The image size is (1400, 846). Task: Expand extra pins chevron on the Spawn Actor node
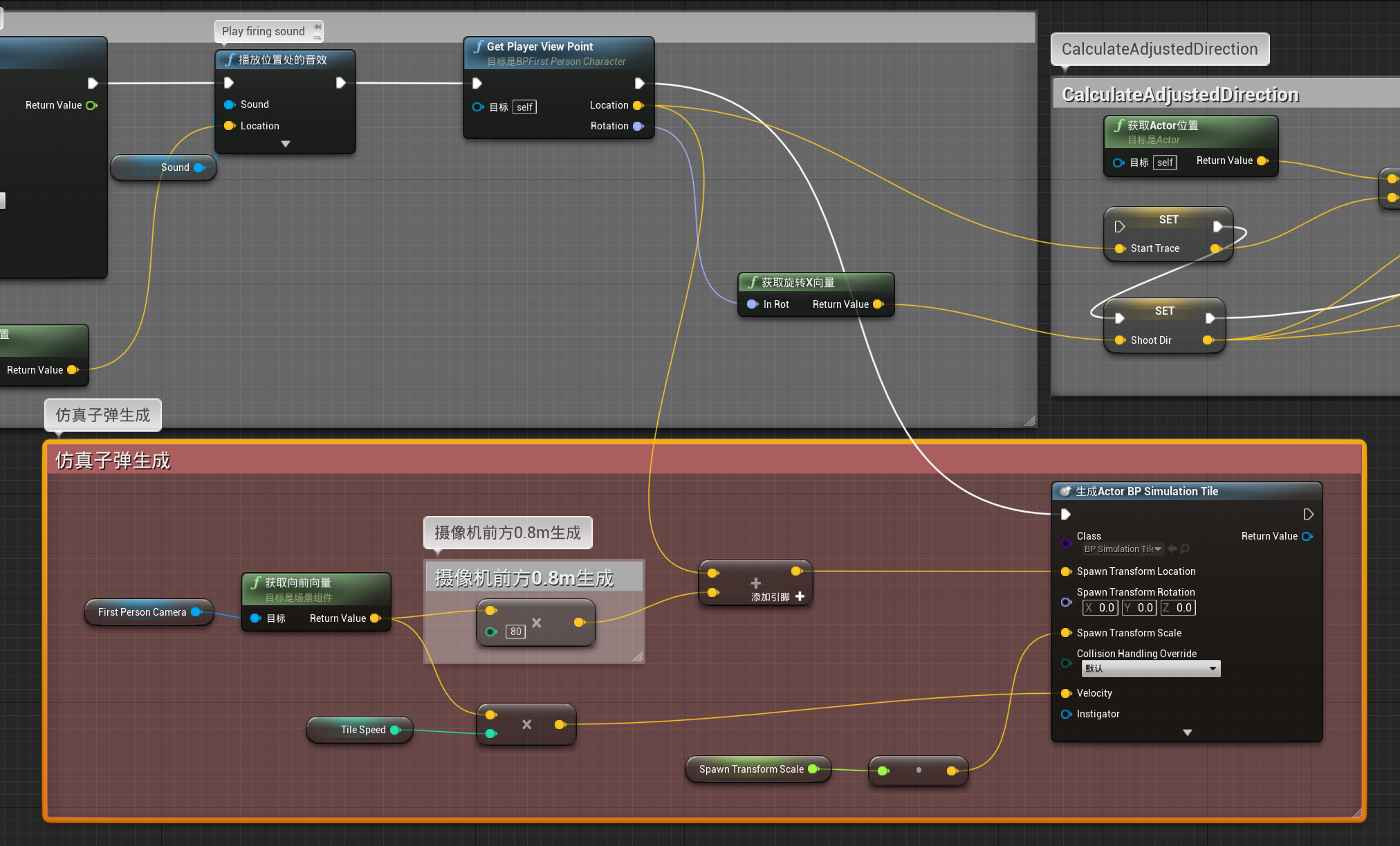pyautogui.click(x=1187, y=732)
